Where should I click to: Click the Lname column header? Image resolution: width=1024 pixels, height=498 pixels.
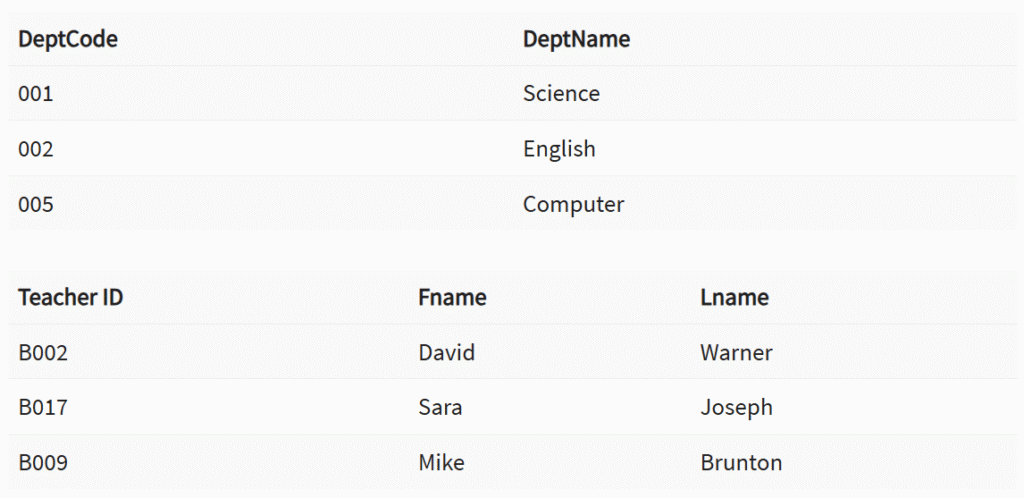click(x=734, y=297)
